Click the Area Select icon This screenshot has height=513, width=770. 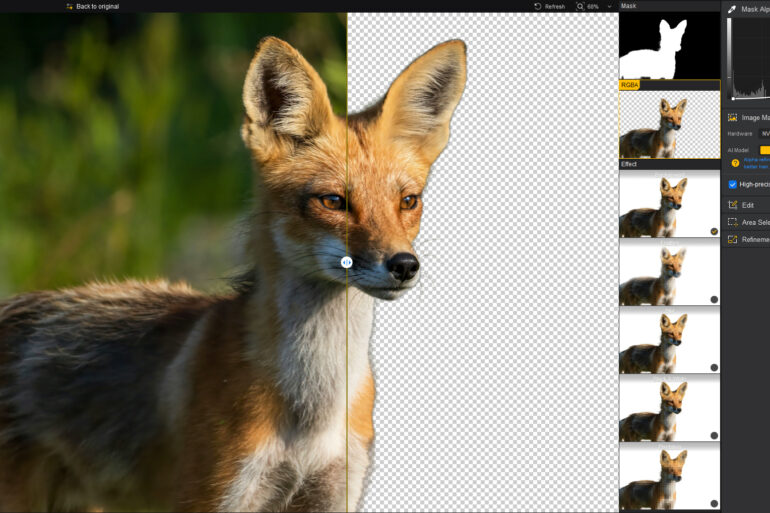point(732,222)
